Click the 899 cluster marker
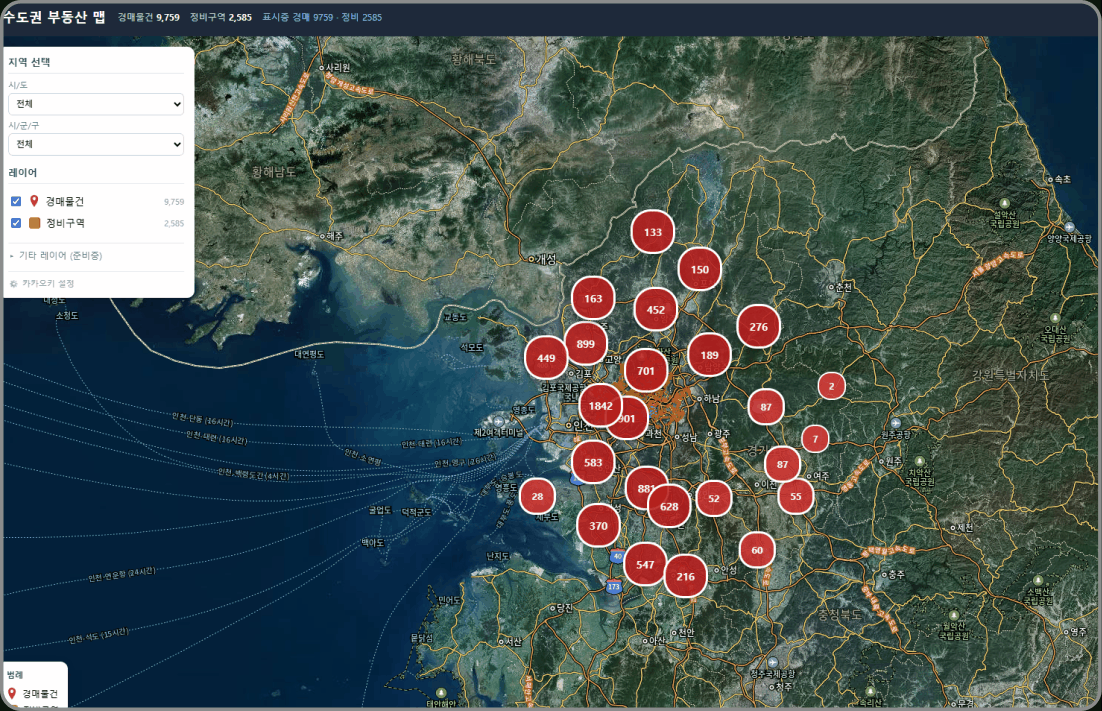Screen dimensions: 1102x711 [585, 344]
